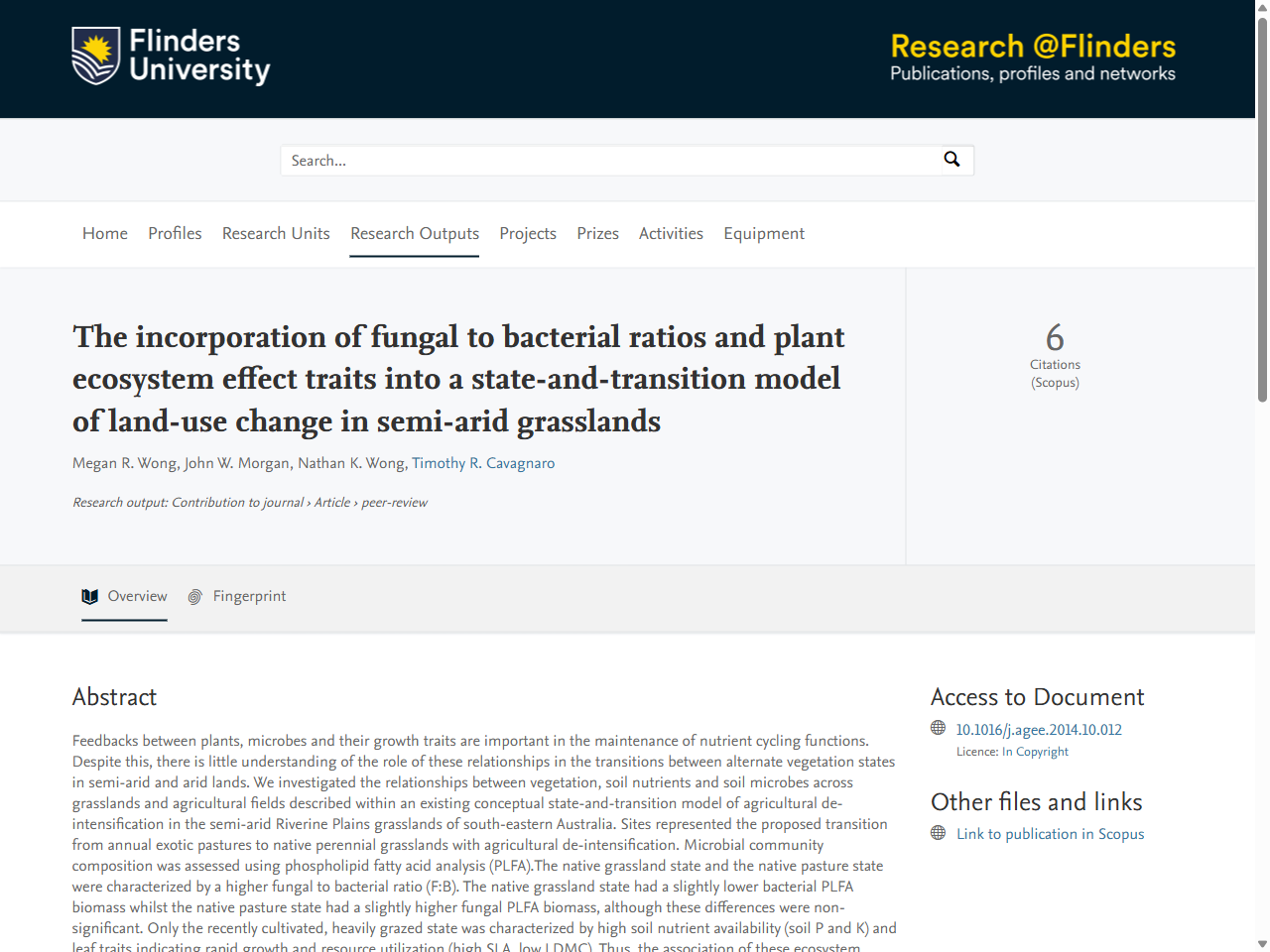Open the Research Units section

276,234
